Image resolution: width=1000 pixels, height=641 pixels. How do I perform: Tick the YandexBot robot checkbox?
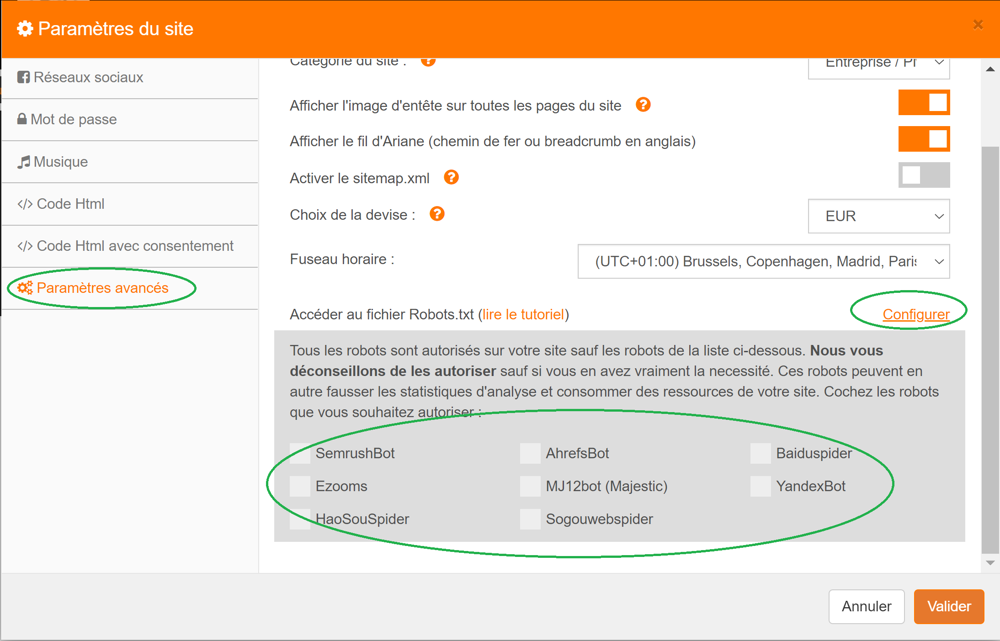click(x=761, y=487)
